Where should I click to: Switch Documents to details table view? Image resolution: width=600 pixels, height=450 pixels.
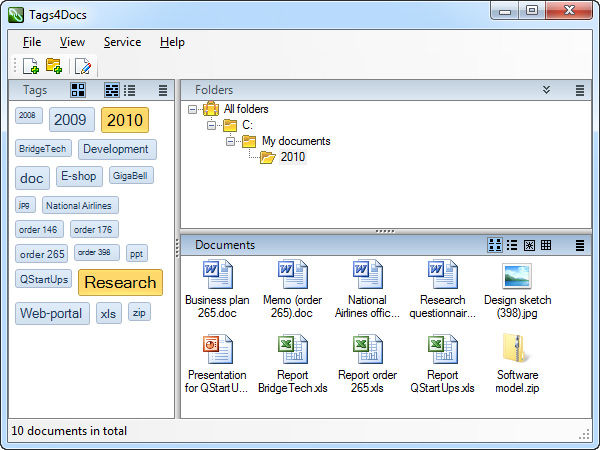point(546,245)
